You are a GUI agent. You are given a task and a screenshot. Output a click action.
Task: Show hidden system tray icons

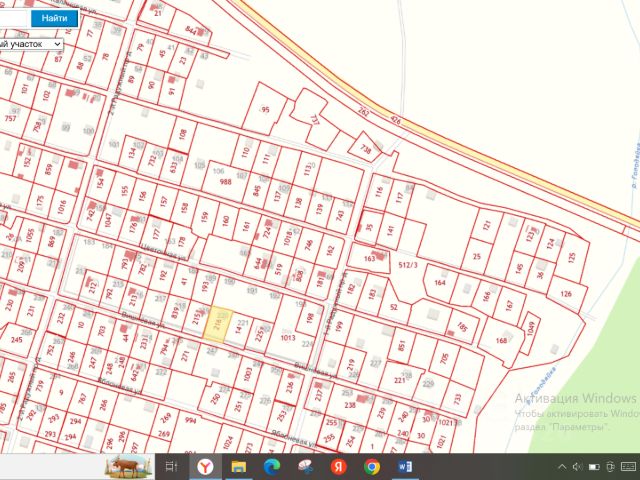click(x=562, y=467)
